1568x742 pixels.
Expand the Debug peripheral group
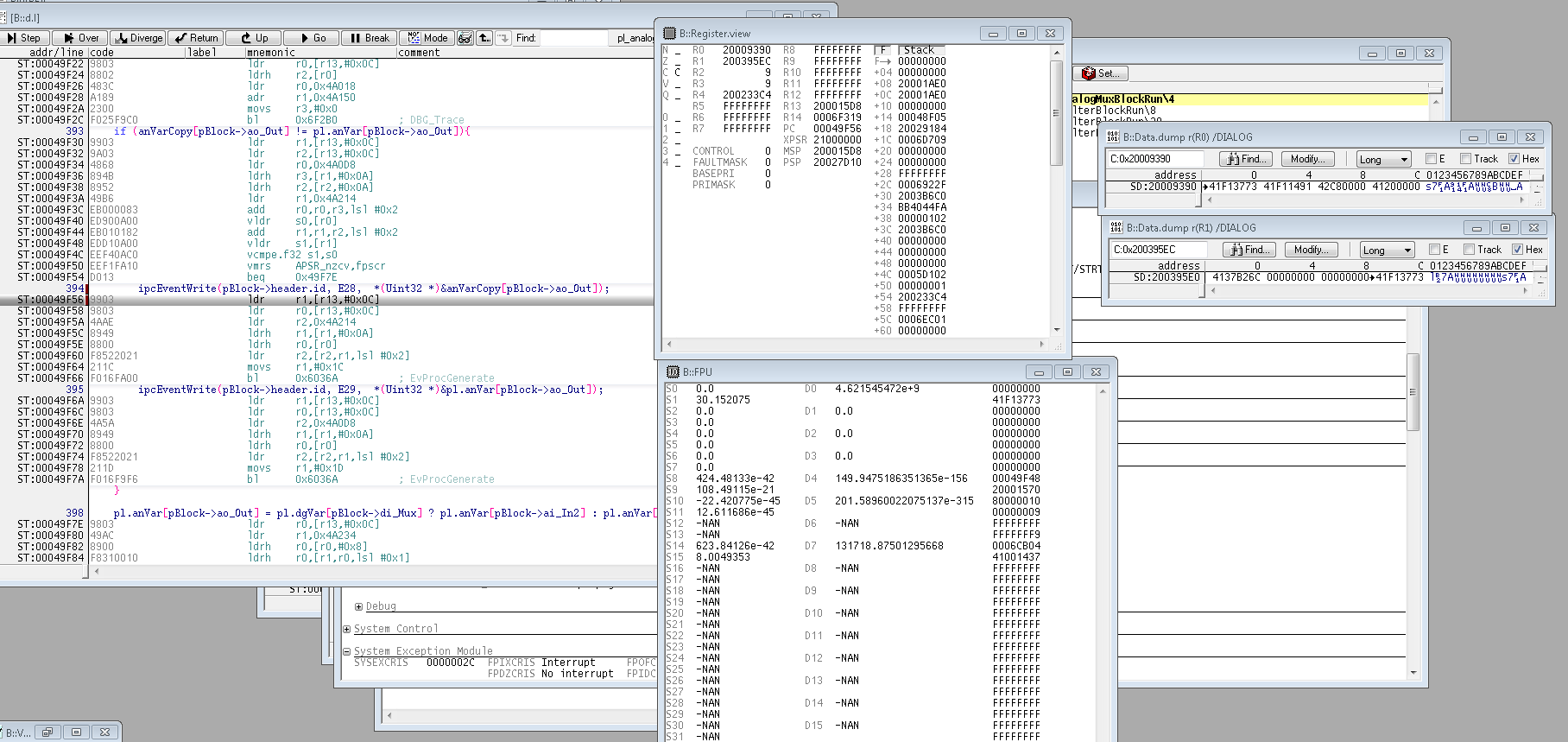click(x=358, y=606)
